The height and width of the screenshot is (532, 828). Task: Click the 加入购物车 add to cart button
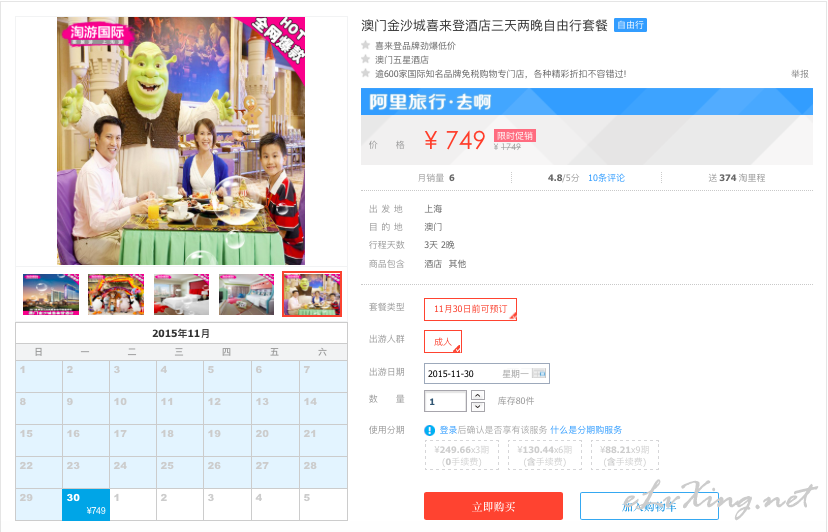pos(649,506)
